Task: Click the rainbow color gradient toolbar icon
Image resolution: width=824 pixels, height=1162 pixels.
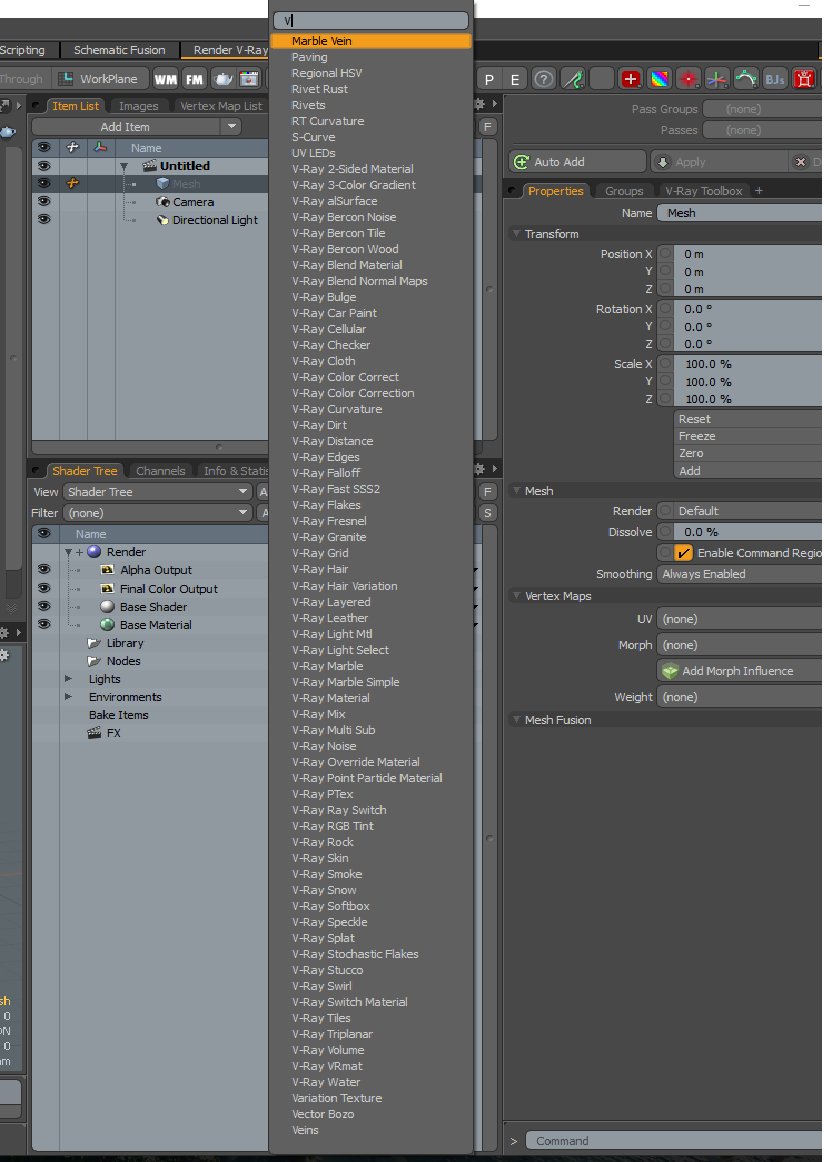Action: point(659,79)
